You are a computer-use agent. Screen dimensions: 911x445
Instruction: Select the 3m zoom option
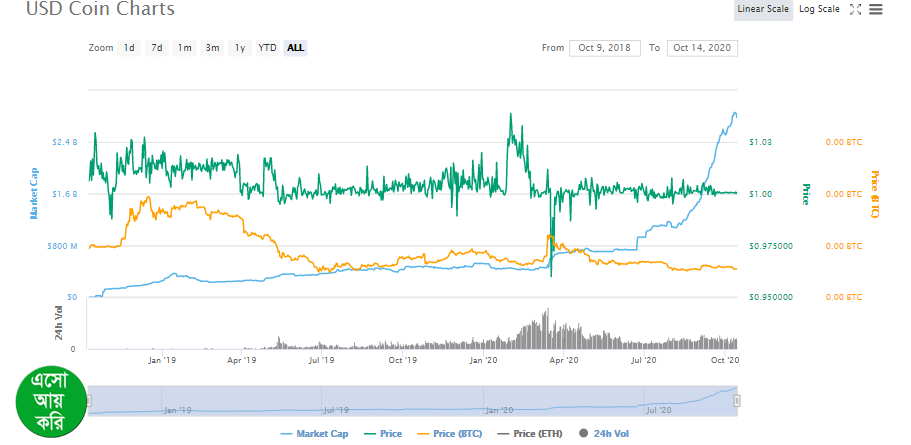[212, 48]
